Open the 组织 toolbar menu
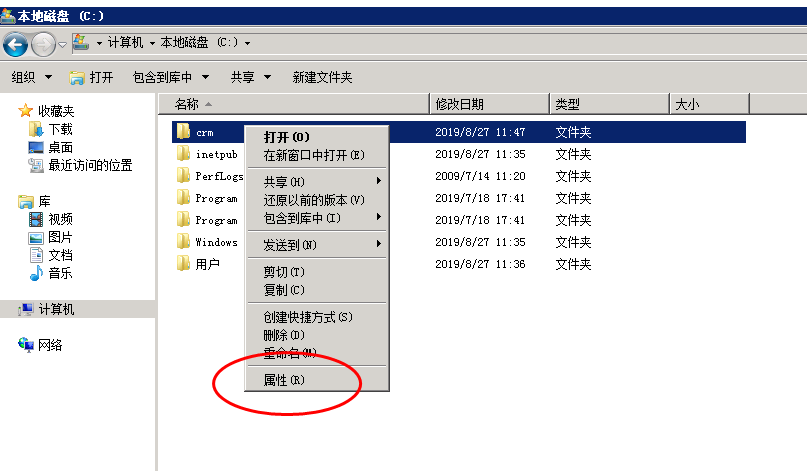 click(x=31, y=77)
